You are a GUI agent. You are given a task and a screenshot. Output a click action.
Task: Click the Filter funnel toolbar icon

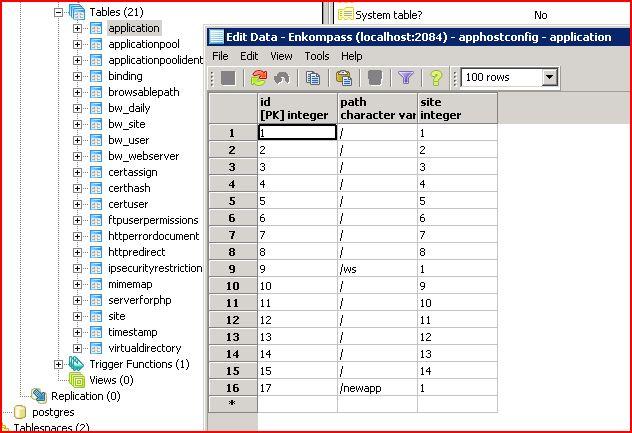click(405, 77)
